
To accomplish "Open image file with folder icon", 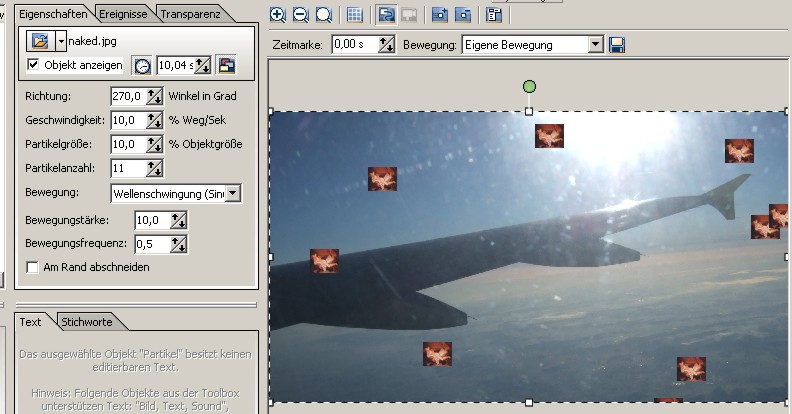I will pos(39,41).
